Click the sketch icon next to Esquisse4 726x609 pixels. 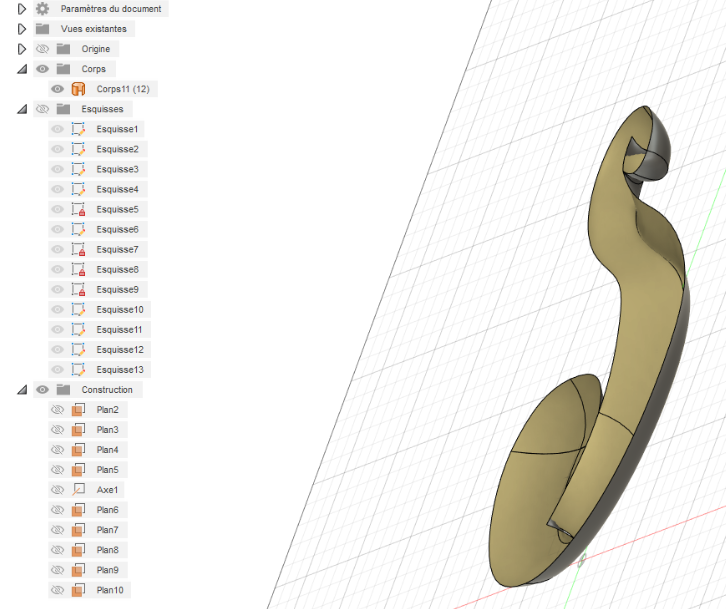point(78,189)
